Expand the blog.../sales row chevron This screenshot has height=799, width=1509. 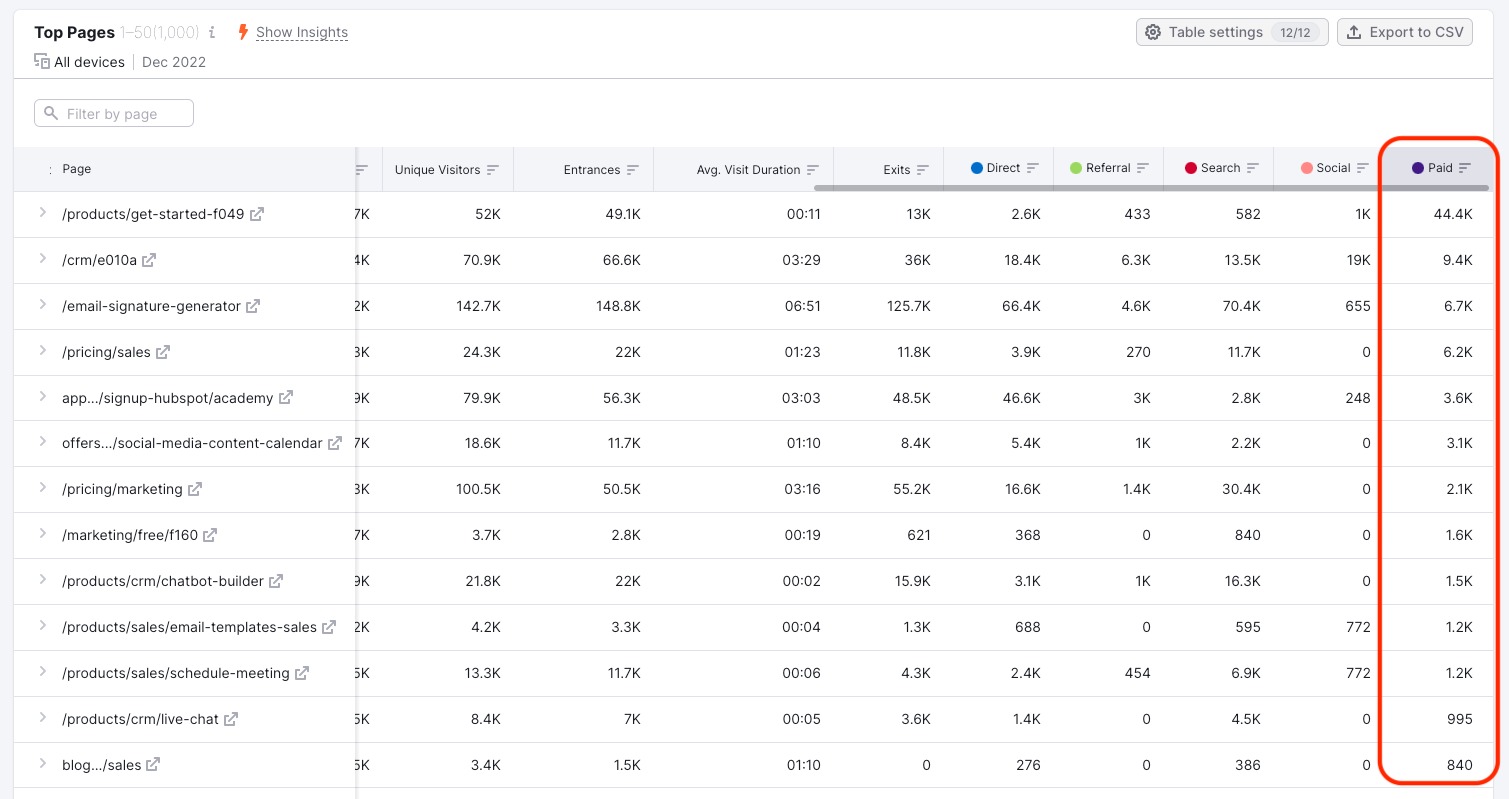click(42, 764)
